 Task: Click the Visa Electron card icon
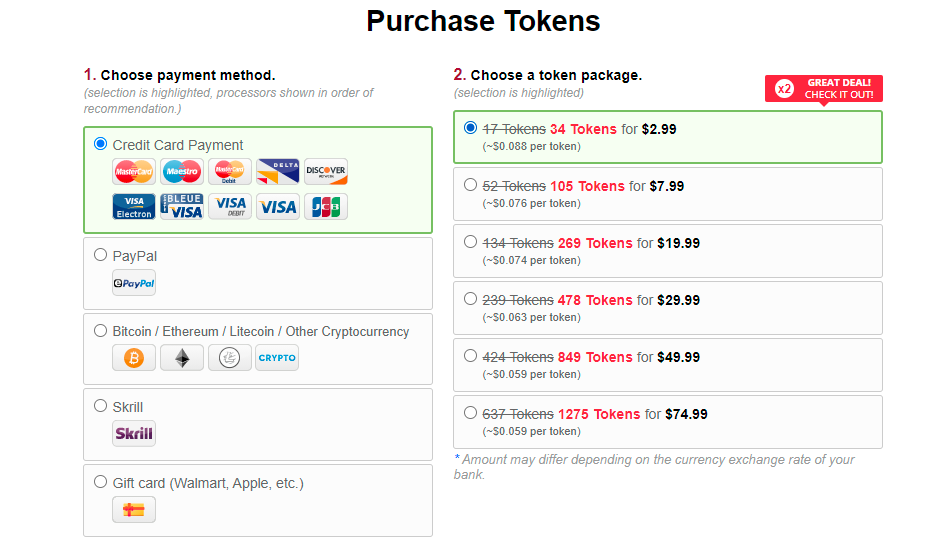click(134, 207)
